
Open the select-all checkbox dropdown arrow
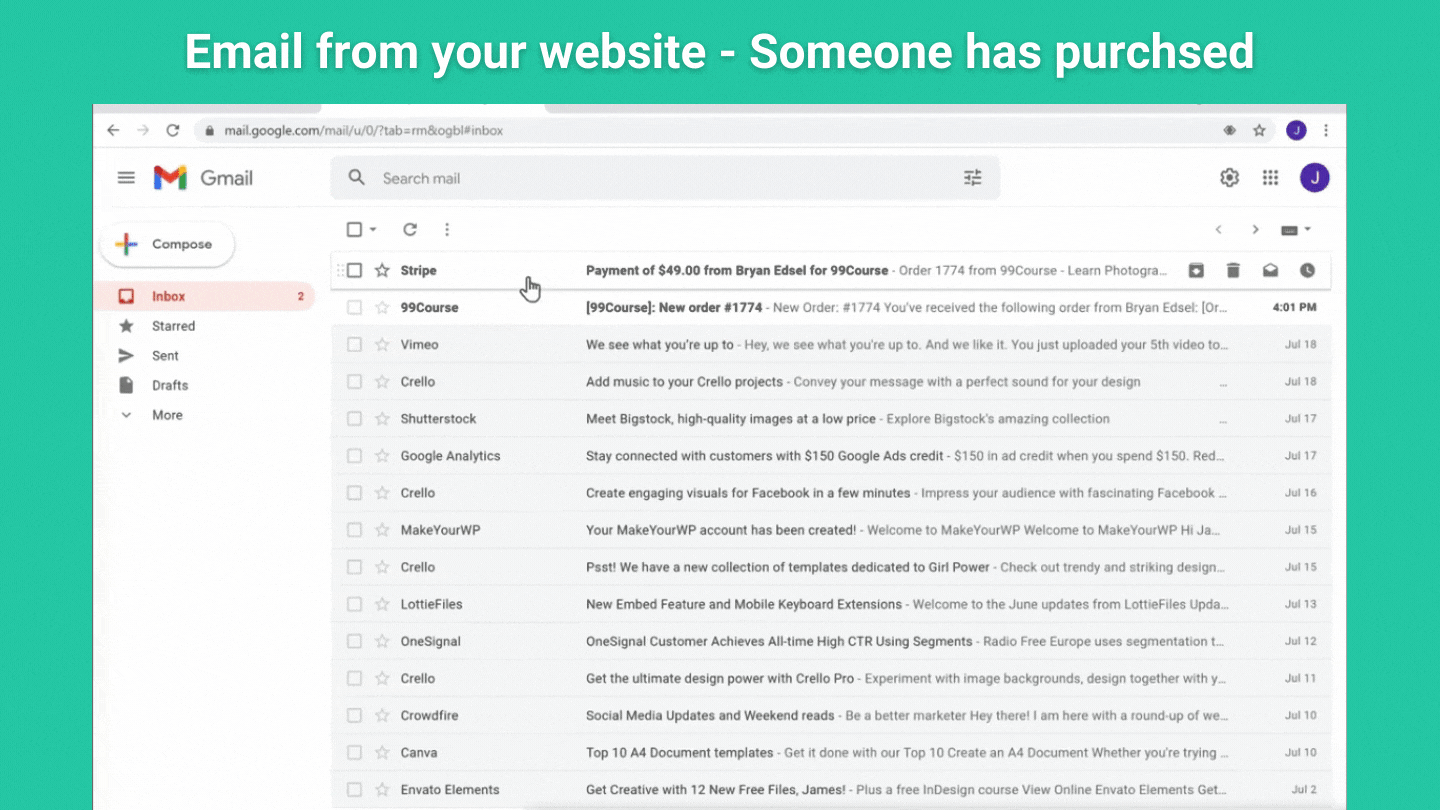(x=373, y=229)
